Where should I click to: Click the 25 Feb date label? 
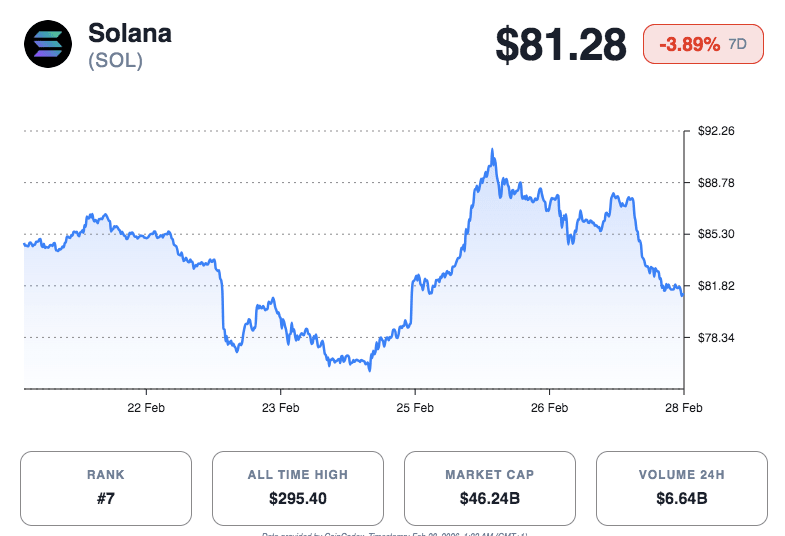pyautogui.click(x=414, y=408)
